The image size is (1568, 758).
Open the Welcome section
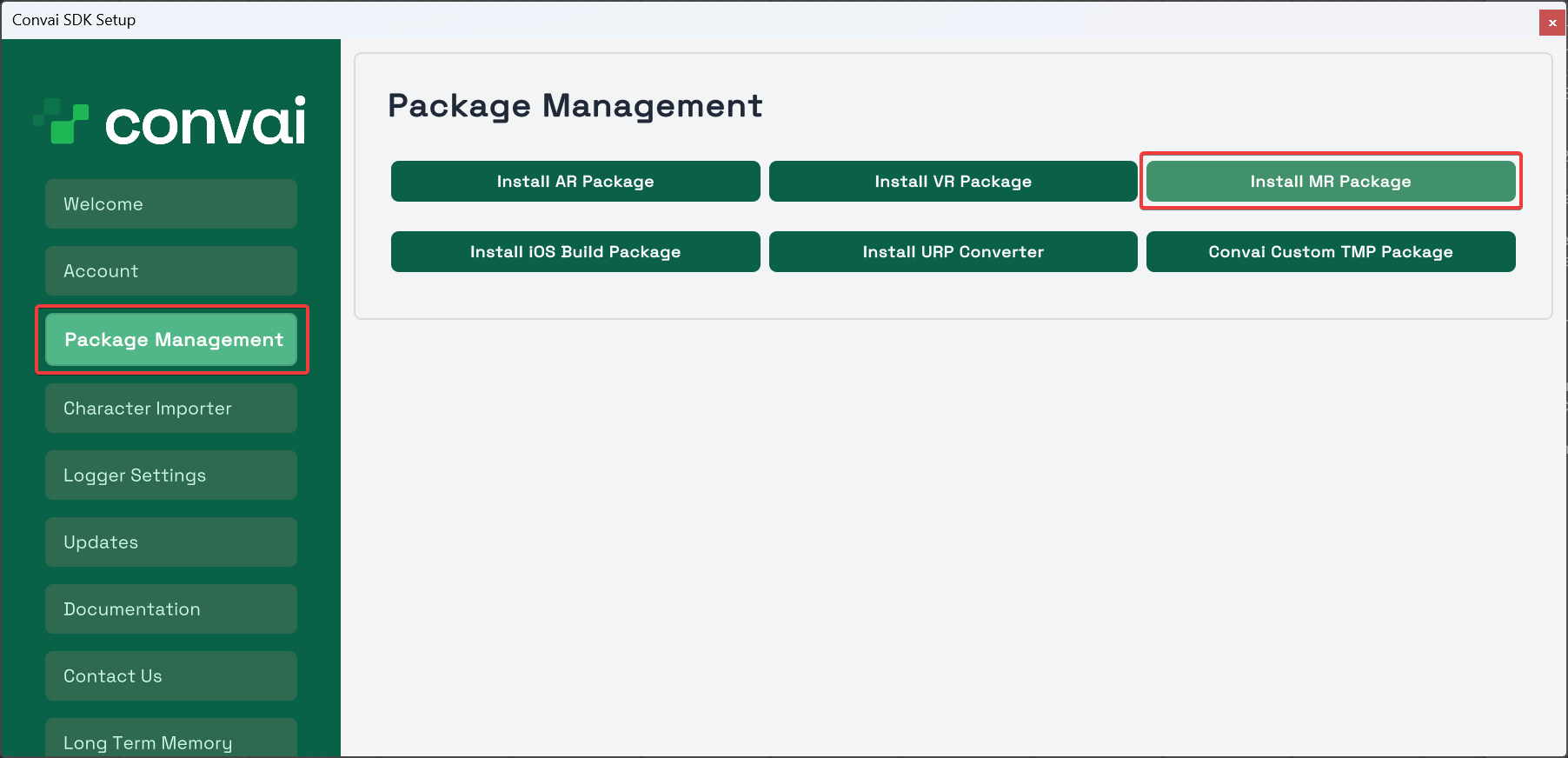[x=171, y=204]
